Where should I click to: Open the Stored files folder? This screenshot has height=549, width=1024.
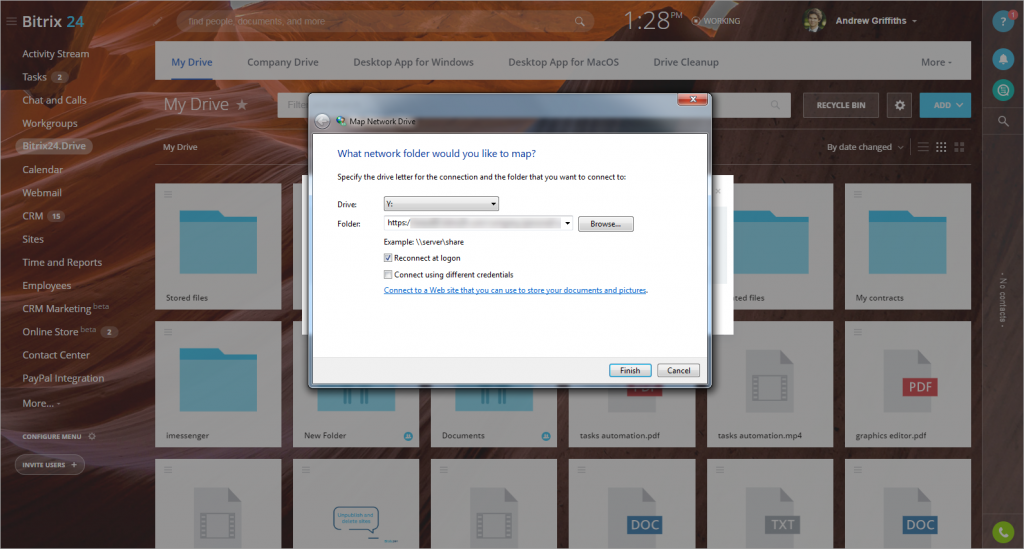click(218, 246)
